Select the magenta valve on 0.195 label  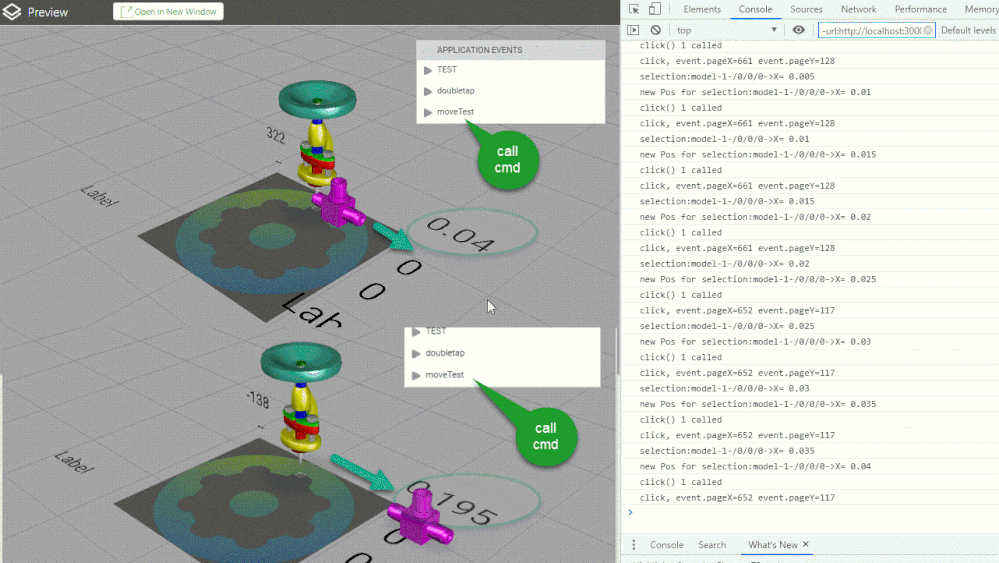pos(419,517)
